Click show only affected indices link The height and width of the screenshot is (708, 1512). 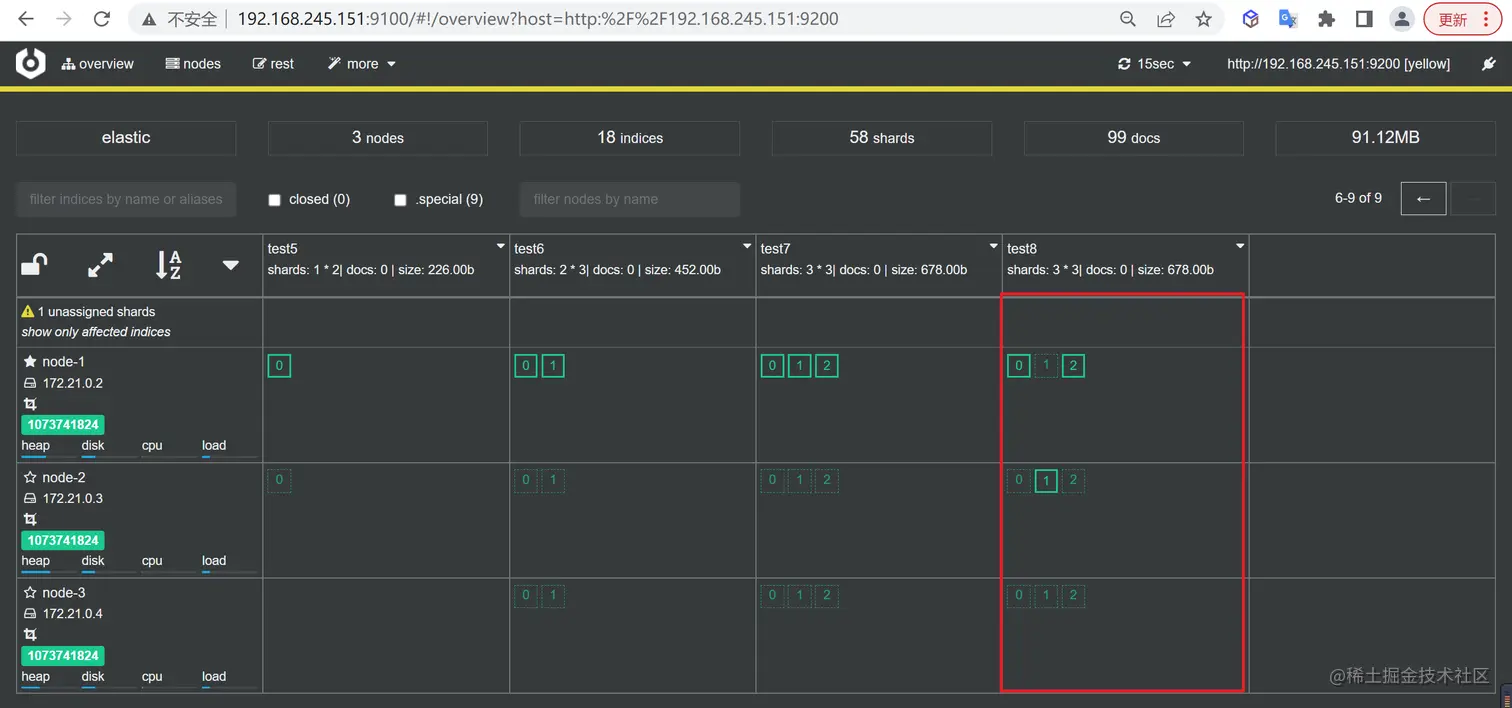(96, 332)
